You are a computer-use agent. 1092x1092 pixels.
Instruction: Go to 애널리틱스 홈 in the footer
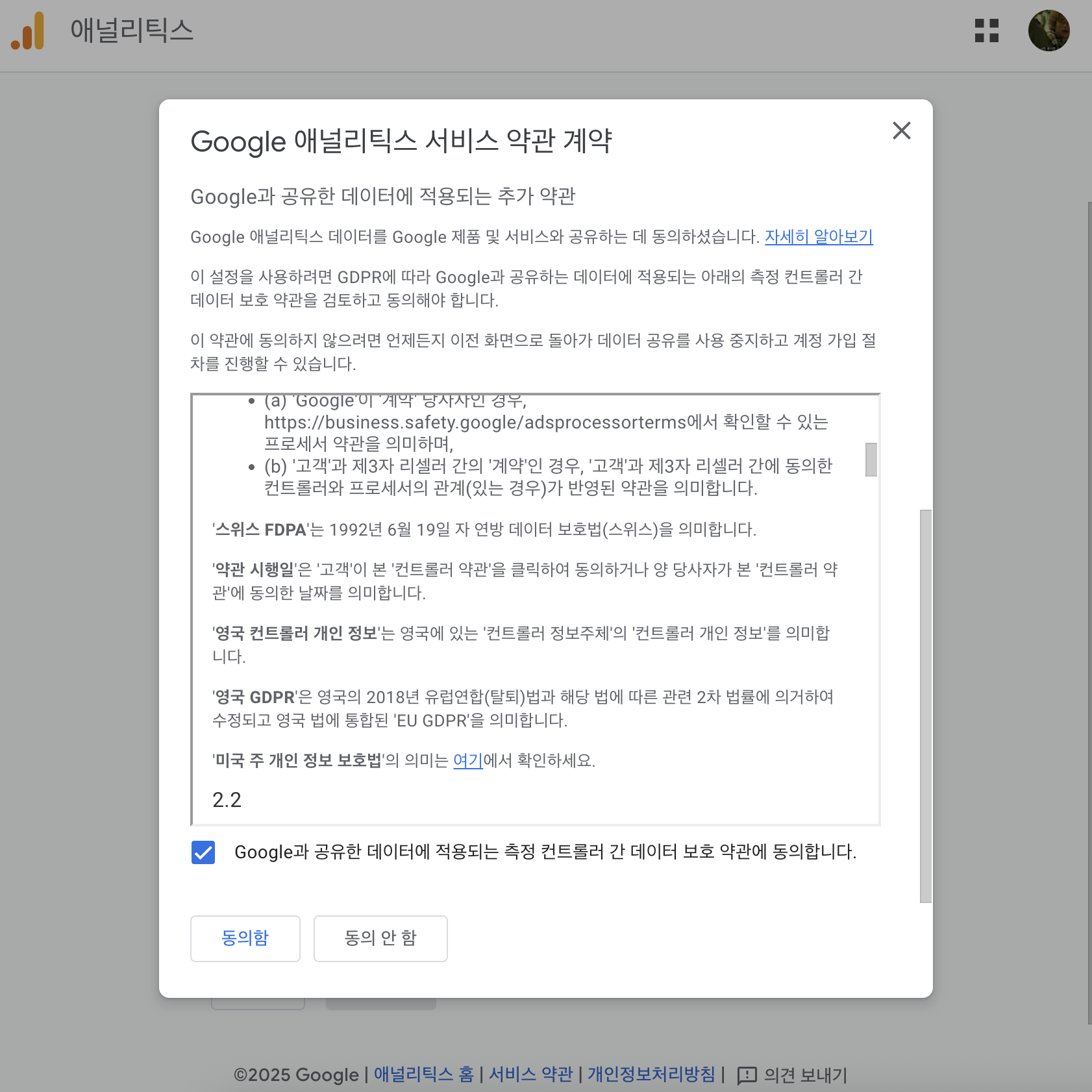click(423, 1074)
